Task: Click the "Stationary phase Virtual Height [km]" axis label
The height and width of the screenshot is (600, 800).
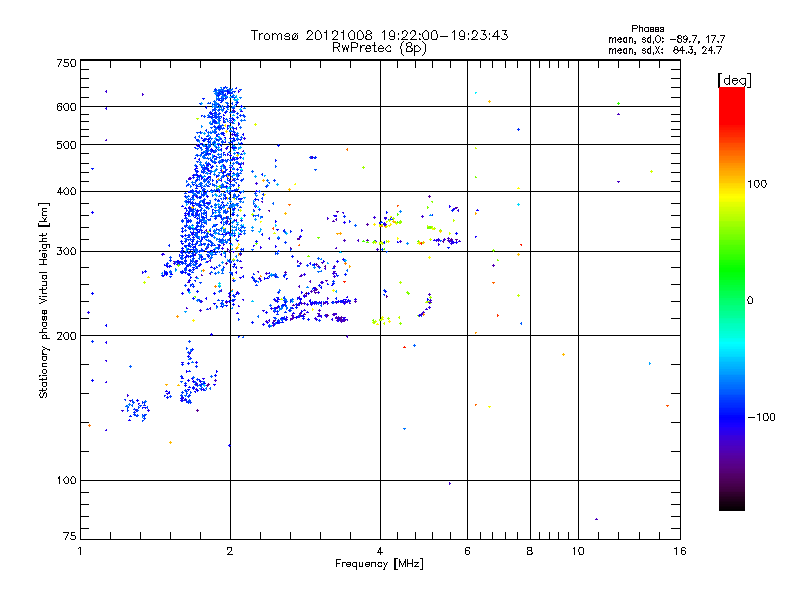Action: [44, 300]
